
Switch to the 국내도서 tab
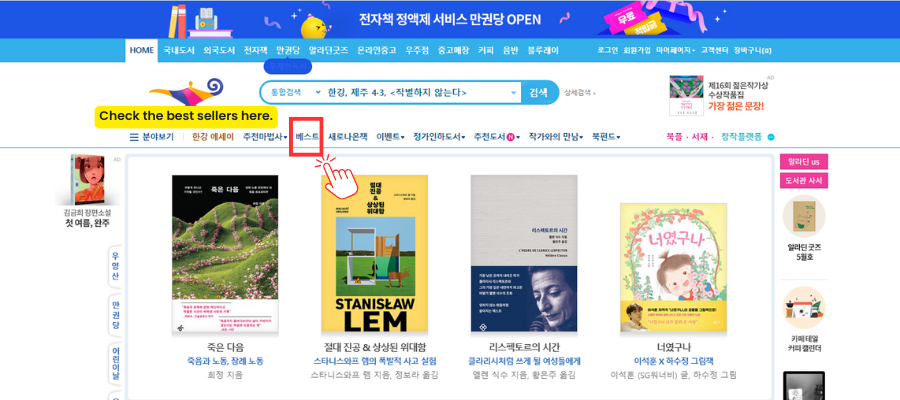(x=179, y=51)
